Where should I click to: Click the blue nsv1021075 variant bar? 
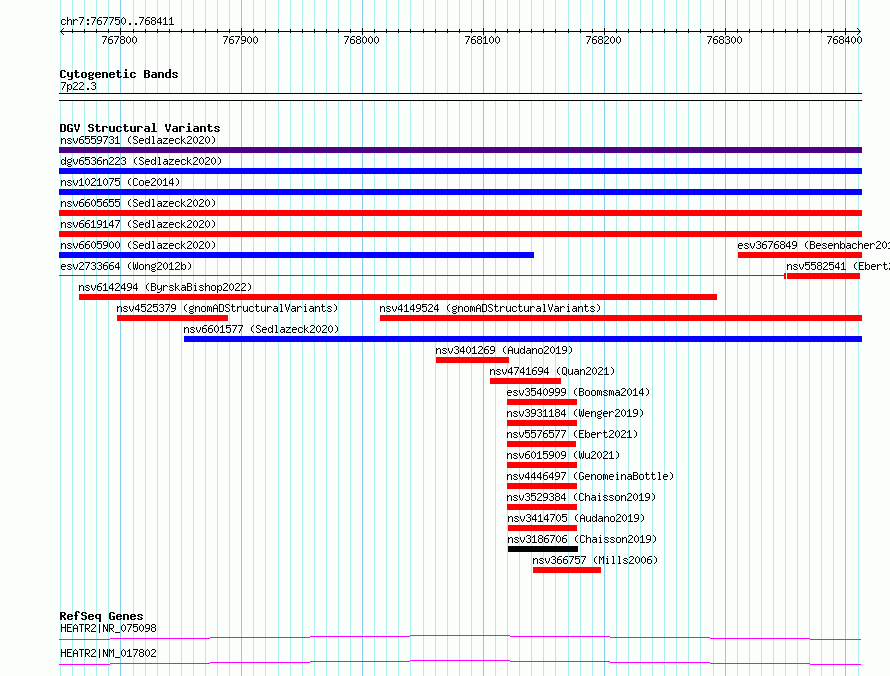click(460, 192)
